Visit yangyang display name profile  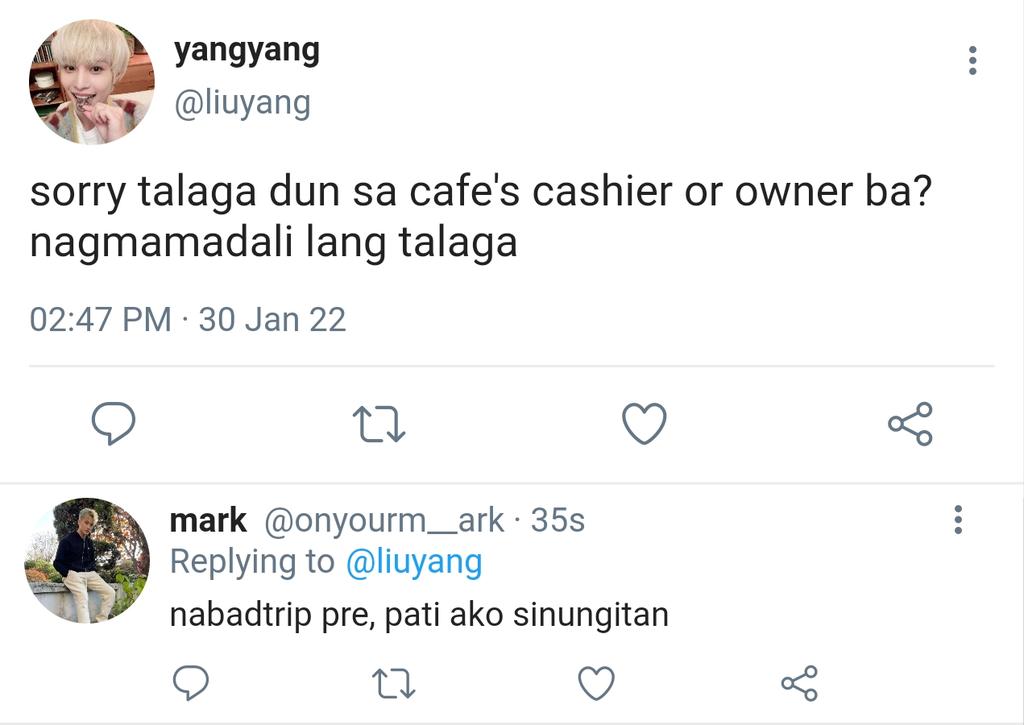point(247,52)
